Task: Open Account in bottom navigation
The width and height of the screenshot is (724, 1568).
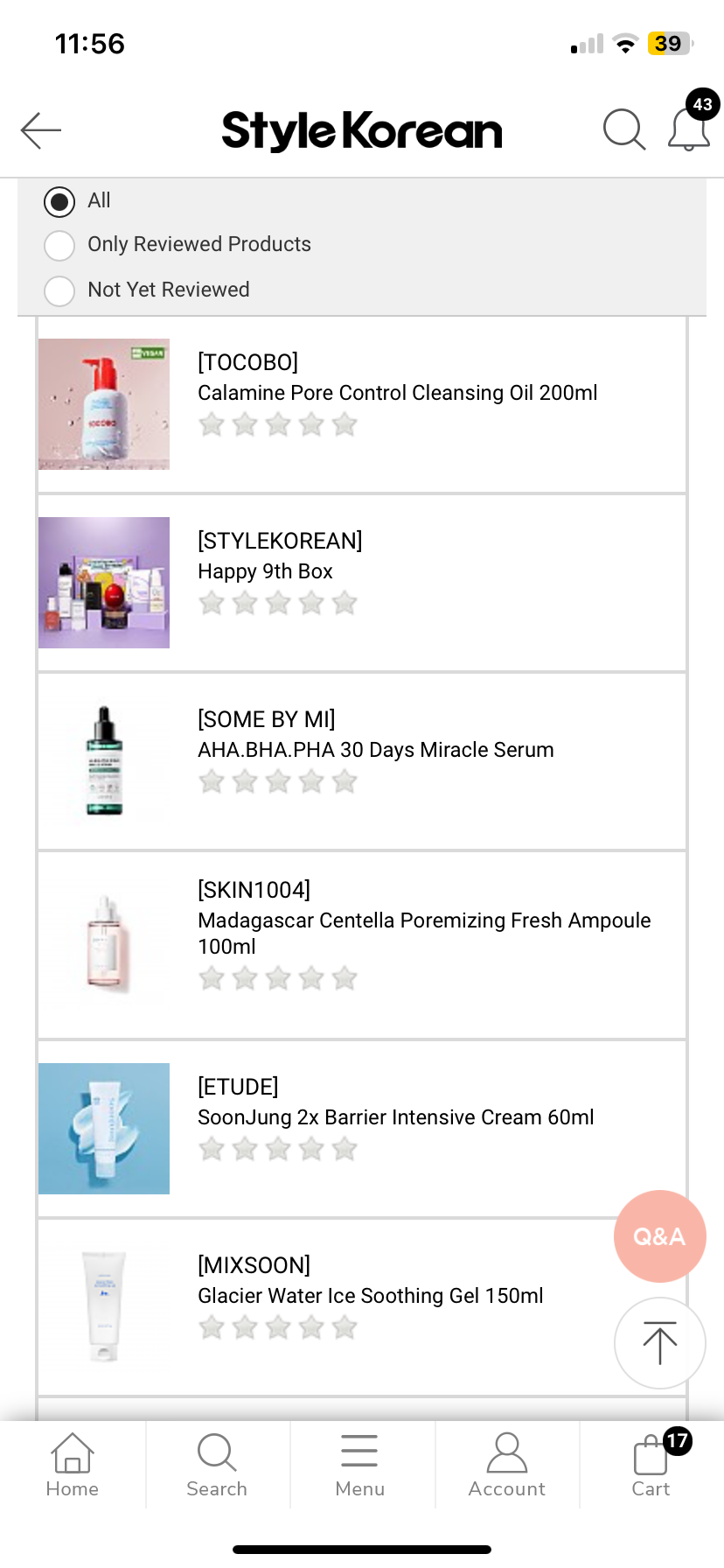Action: click(x=506, y=1465)
